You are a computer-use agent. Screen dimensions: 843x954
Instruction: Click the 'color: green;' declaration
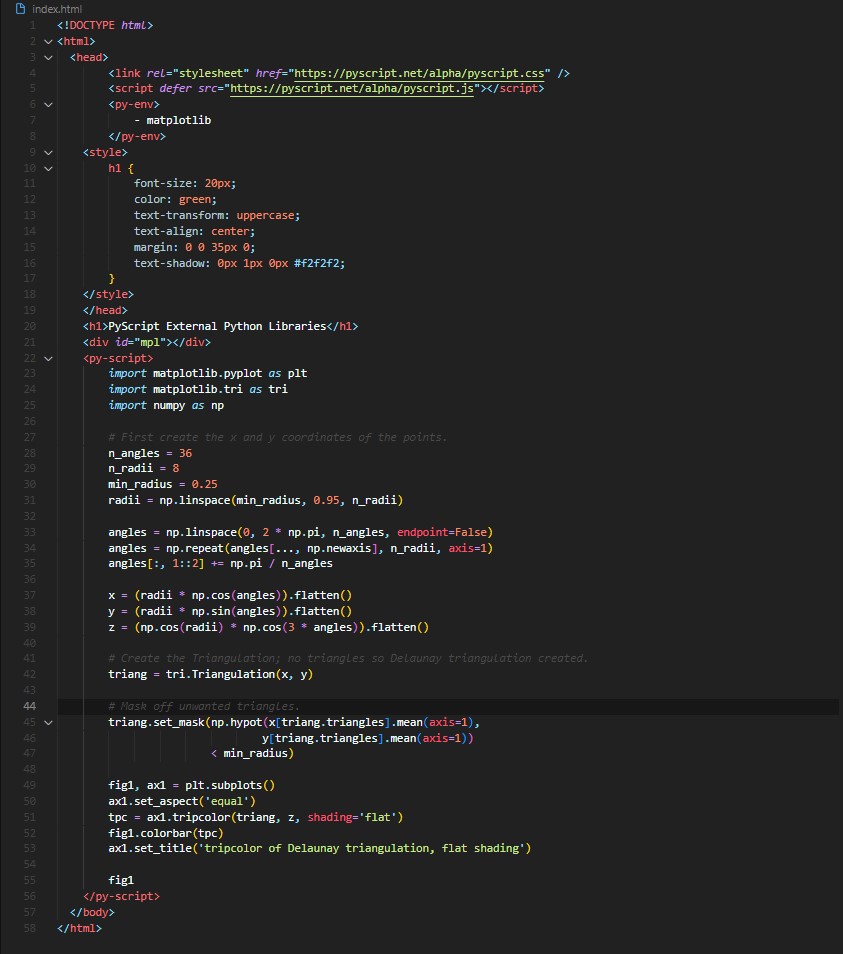pos(175,200)
